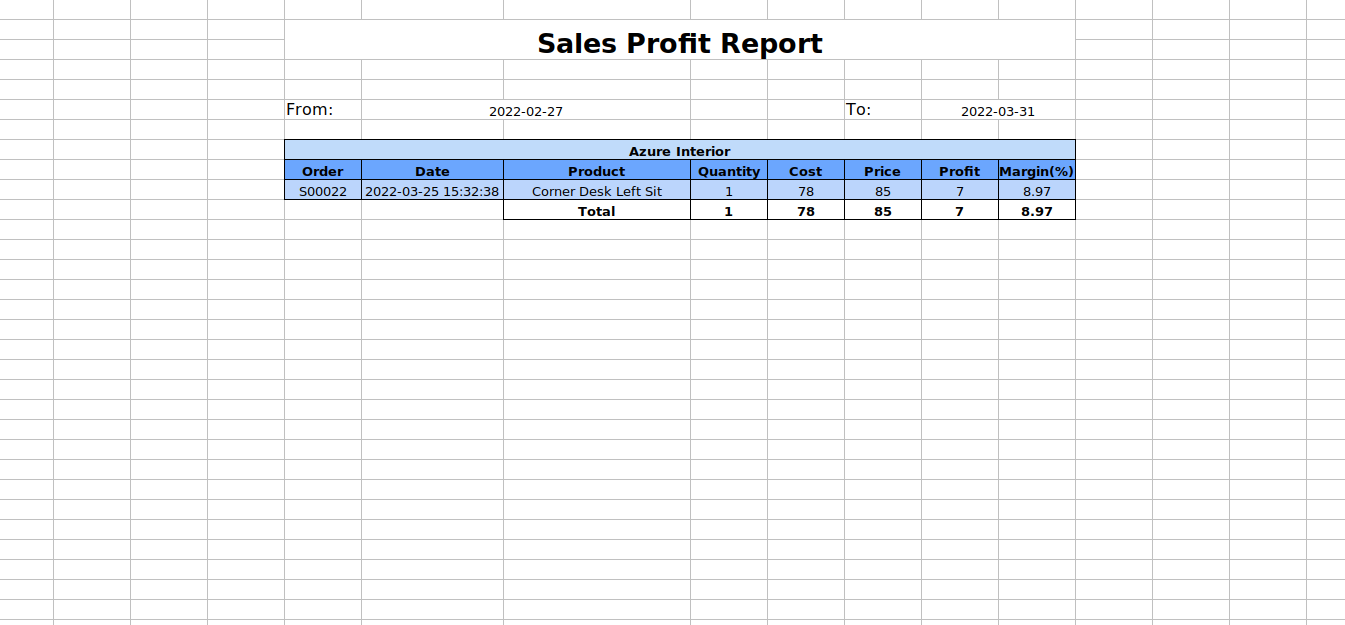
Task: Select the To: label cell
Action: tap(859, 110)
